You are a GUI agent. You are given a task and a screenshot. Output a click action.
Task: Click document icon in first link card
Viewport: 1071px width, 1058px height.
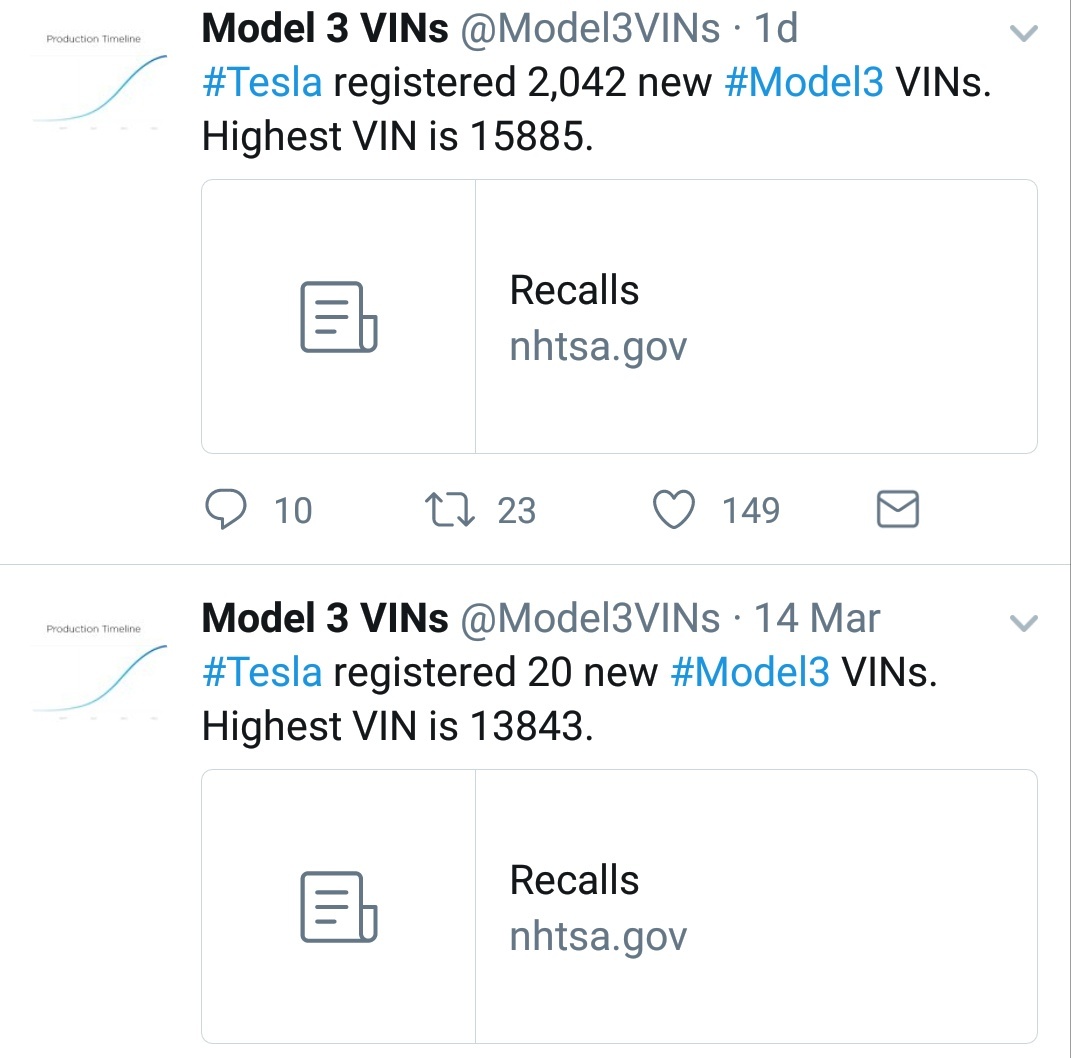tap(339, 317)
